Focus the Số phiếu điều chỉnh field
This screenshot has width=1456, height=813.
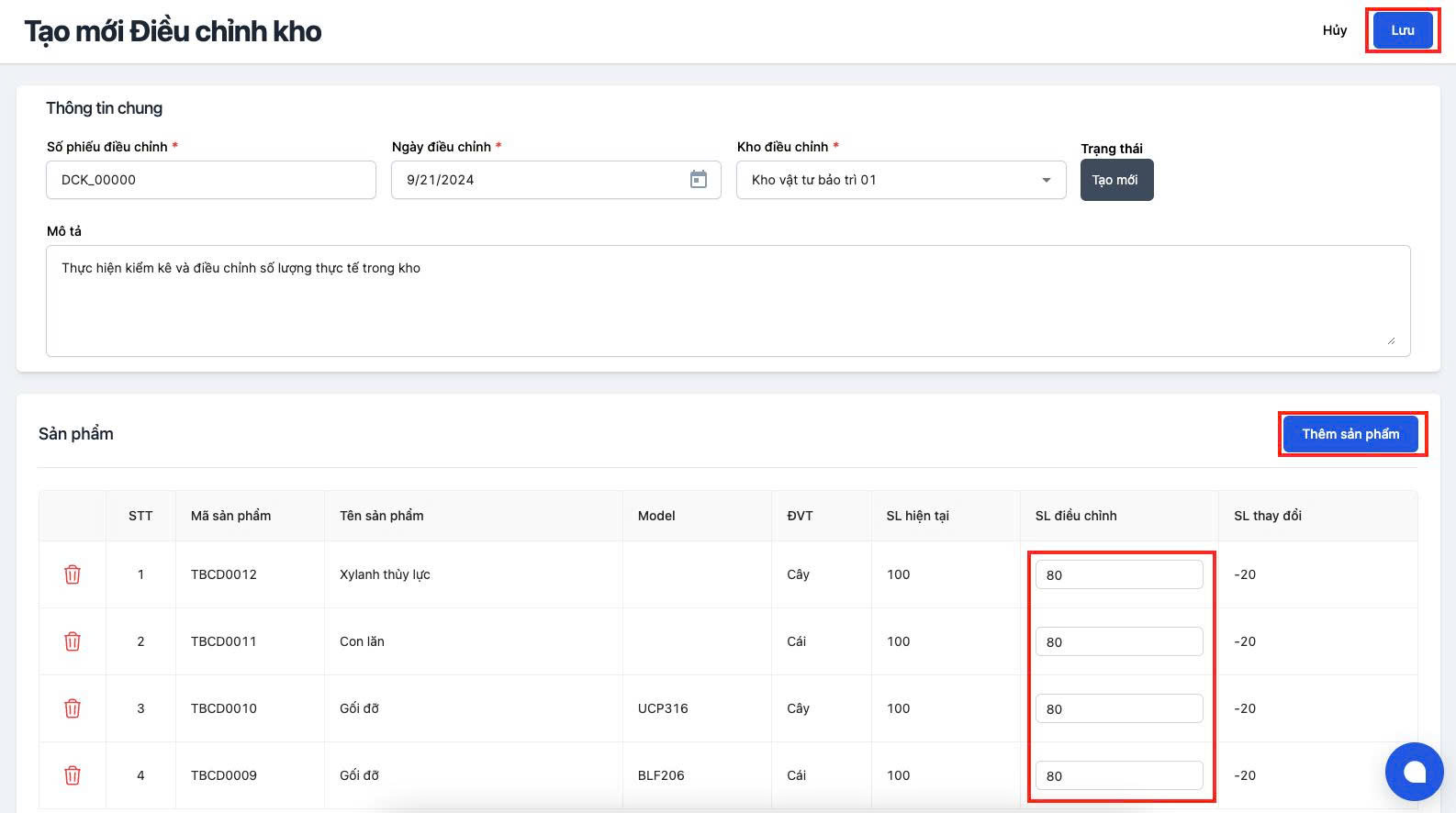coord(210,180)
